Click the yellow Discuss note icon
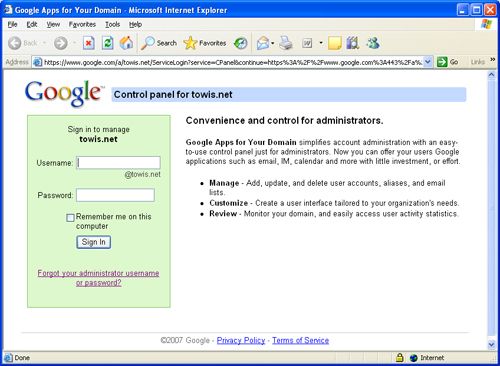500x366 pixels. click(335, 43)
